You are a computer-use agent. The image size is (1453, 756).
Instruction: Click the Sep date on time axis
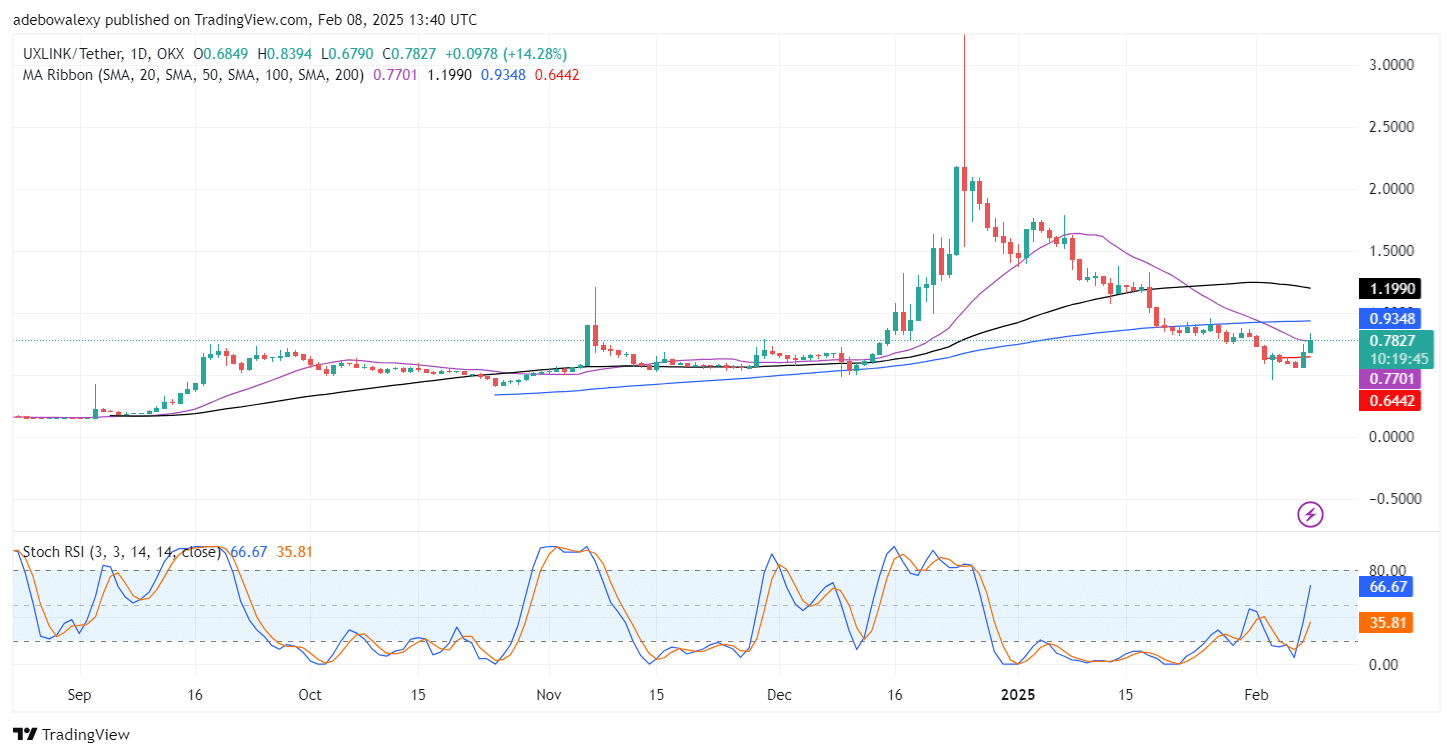[x=80, y=694]
